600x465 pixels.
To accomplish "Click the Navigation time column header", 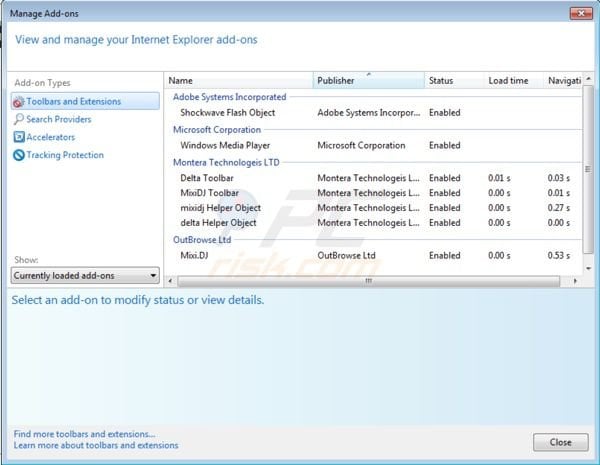I will pos(564,81).
